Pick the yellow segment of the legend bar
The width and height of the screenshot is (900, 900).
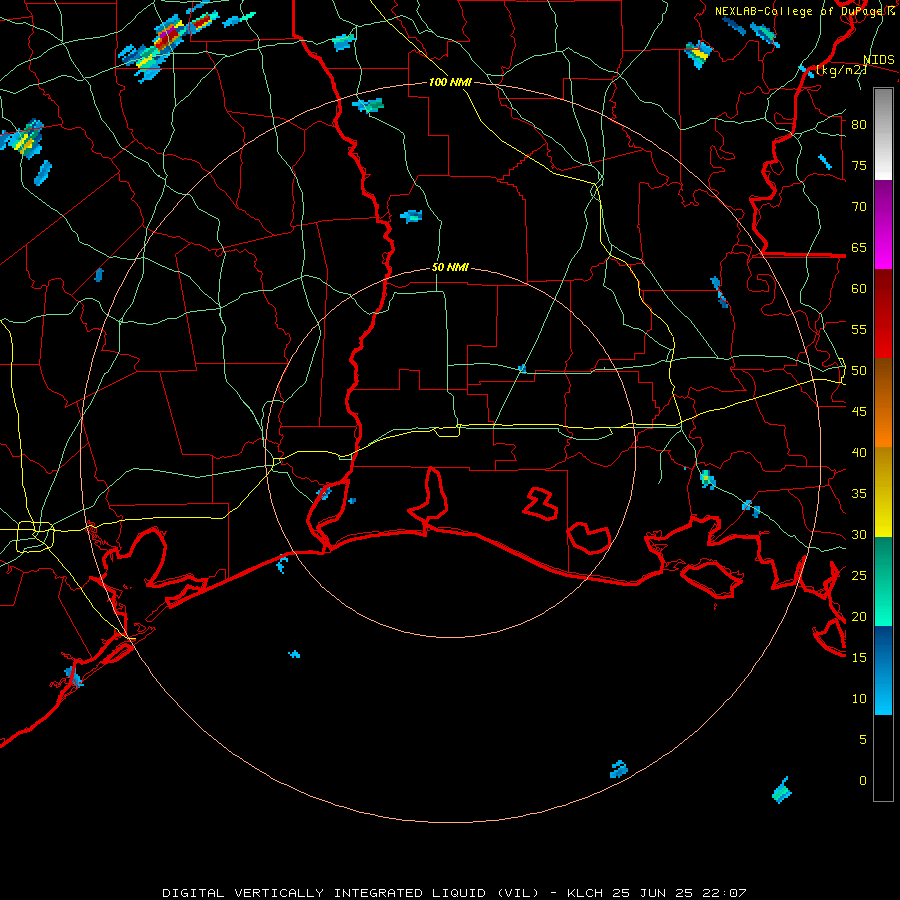point(883,492)
